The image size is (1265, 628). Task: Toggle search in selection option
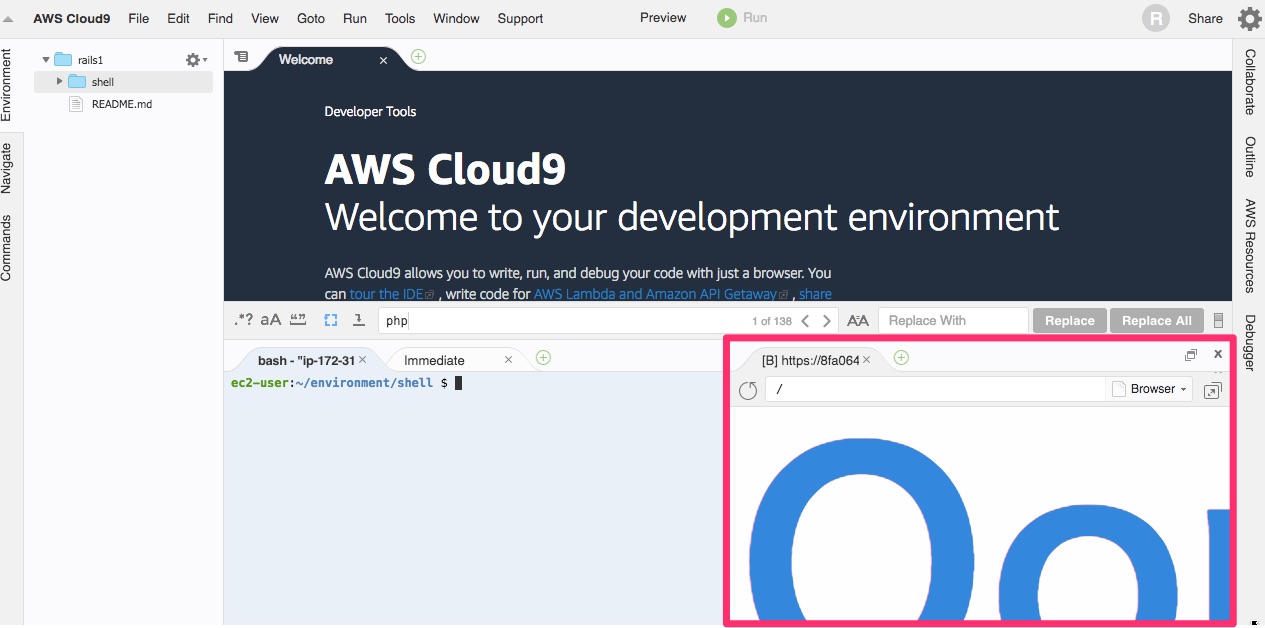(x=331, y=320)
